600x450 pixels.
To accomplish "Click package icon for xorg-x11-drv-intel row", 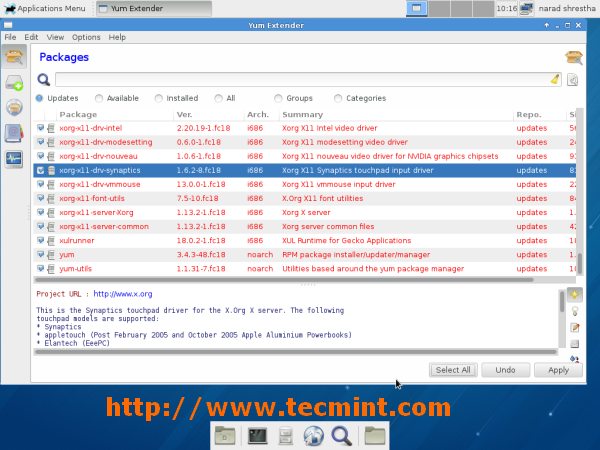I will tap(51, 128).
